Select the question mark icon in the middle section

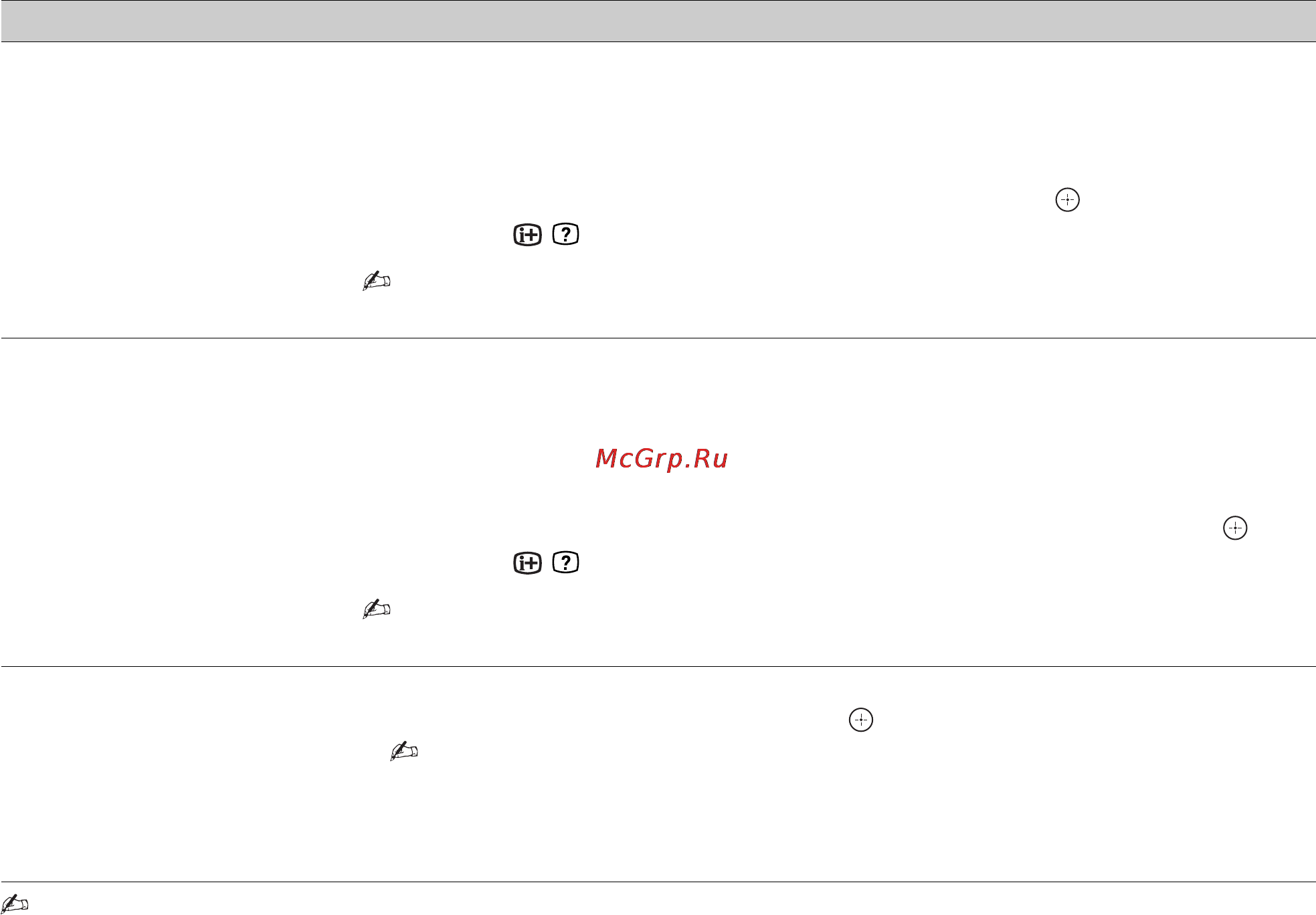click(x=566, y=563)
